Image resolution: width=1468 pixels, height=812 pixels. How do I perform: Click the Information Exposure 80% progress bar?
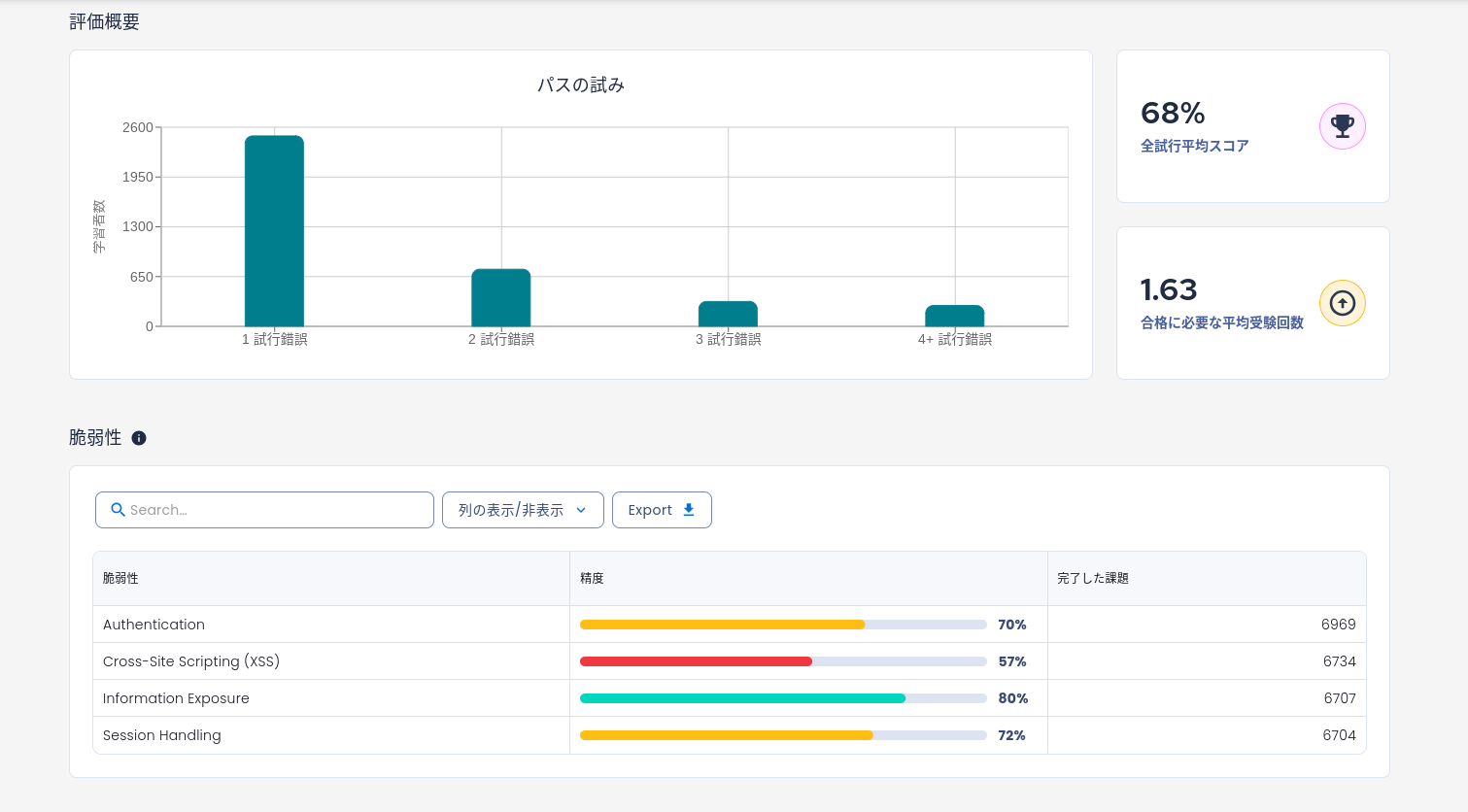782,698
